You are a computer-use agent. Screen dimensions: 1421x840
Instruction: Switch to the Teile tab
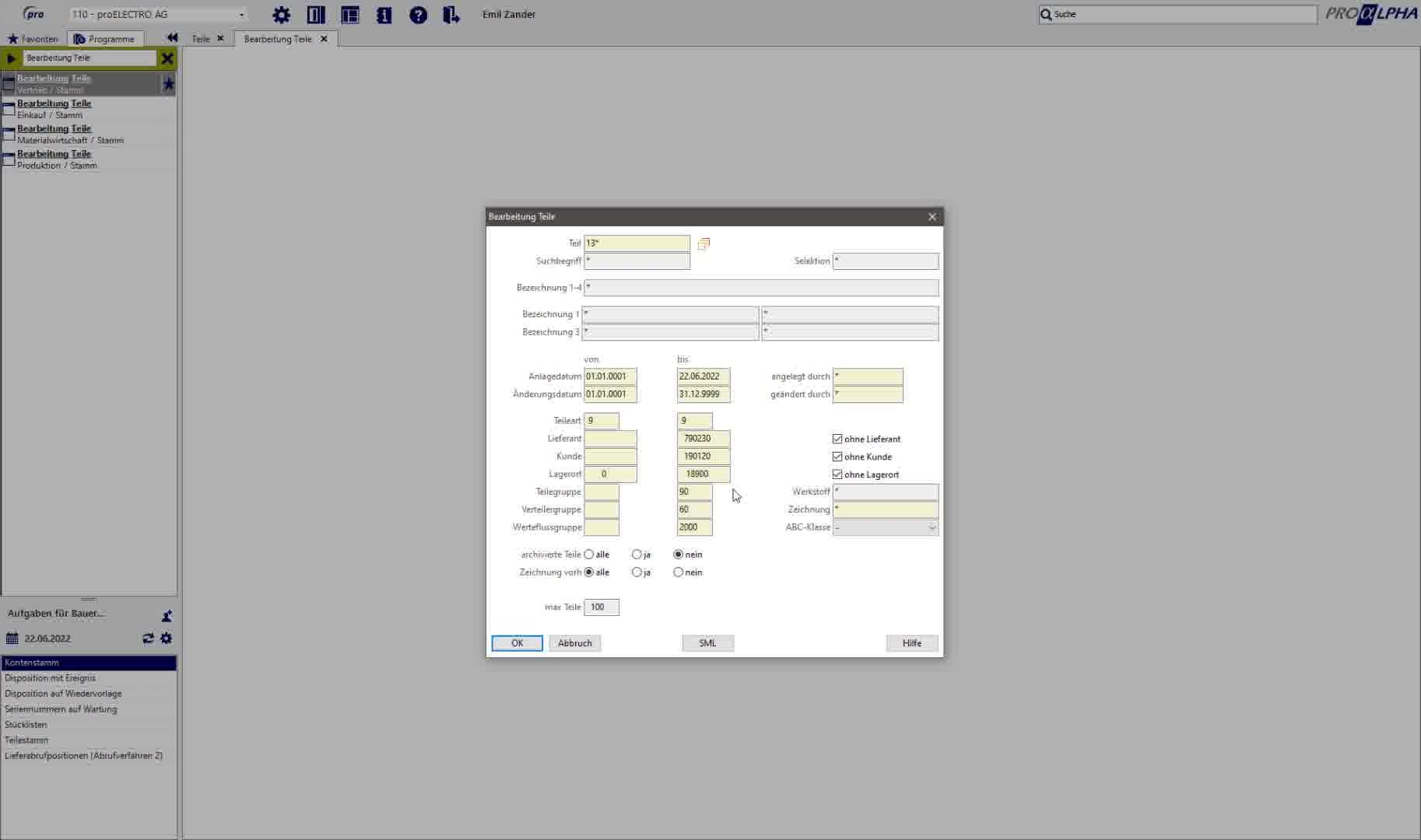point(201,39)
